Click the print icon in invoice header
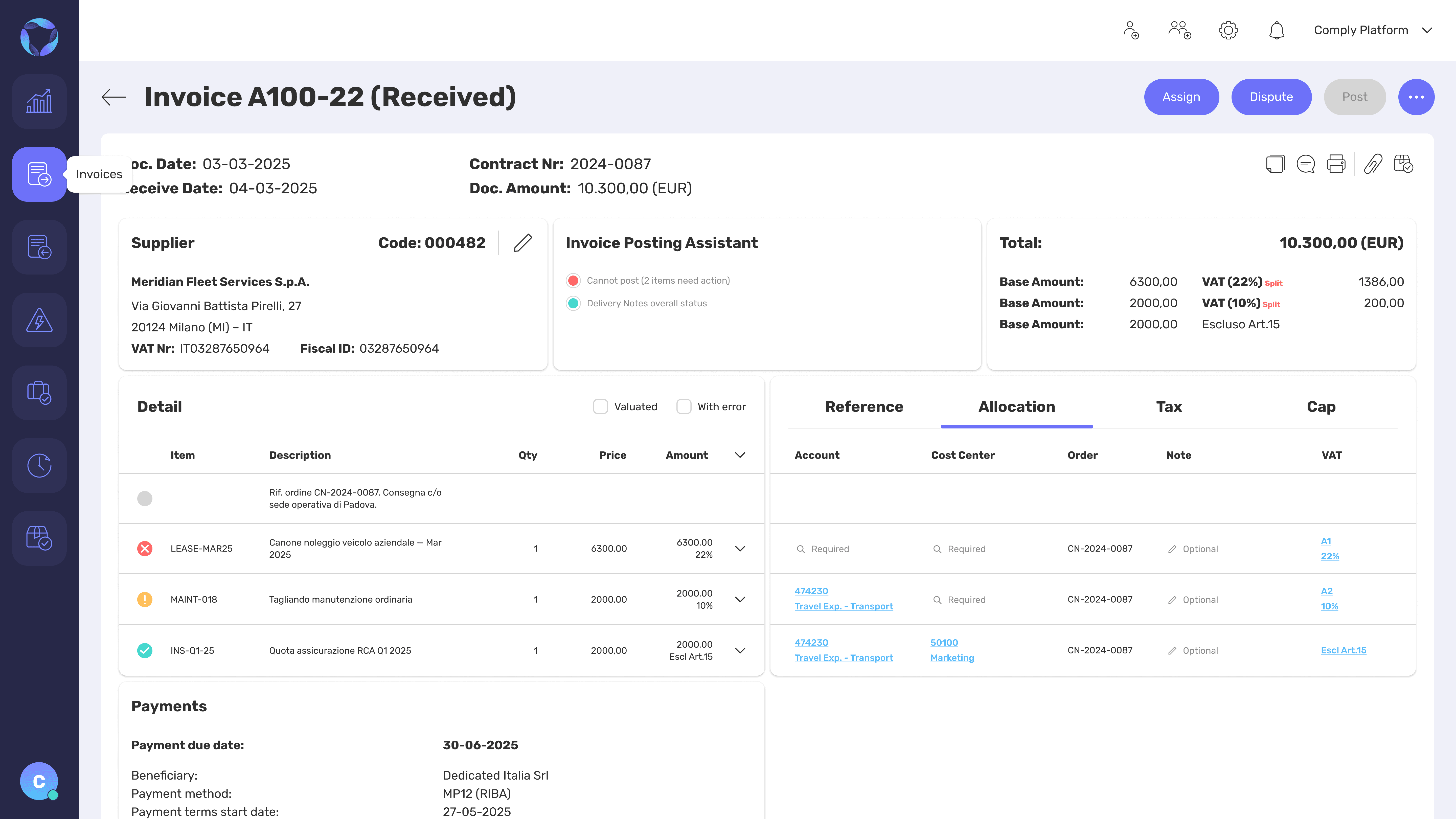1456x819 pixels. pos(1336,164)
